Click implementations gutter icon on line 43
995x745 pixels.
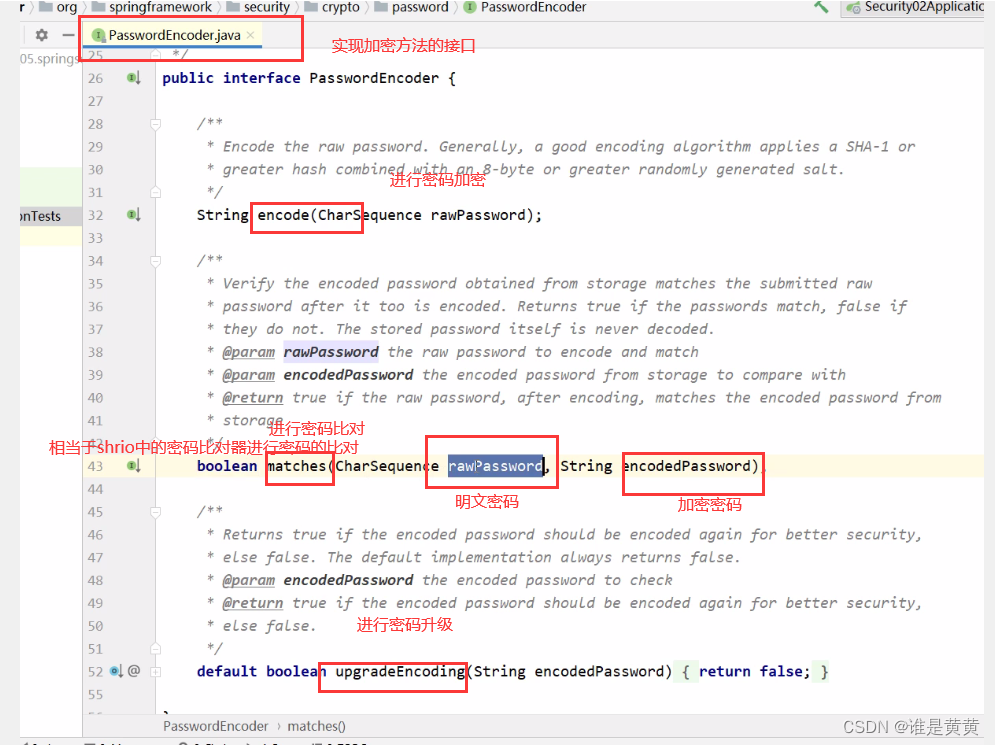click(x=133, y=466)
